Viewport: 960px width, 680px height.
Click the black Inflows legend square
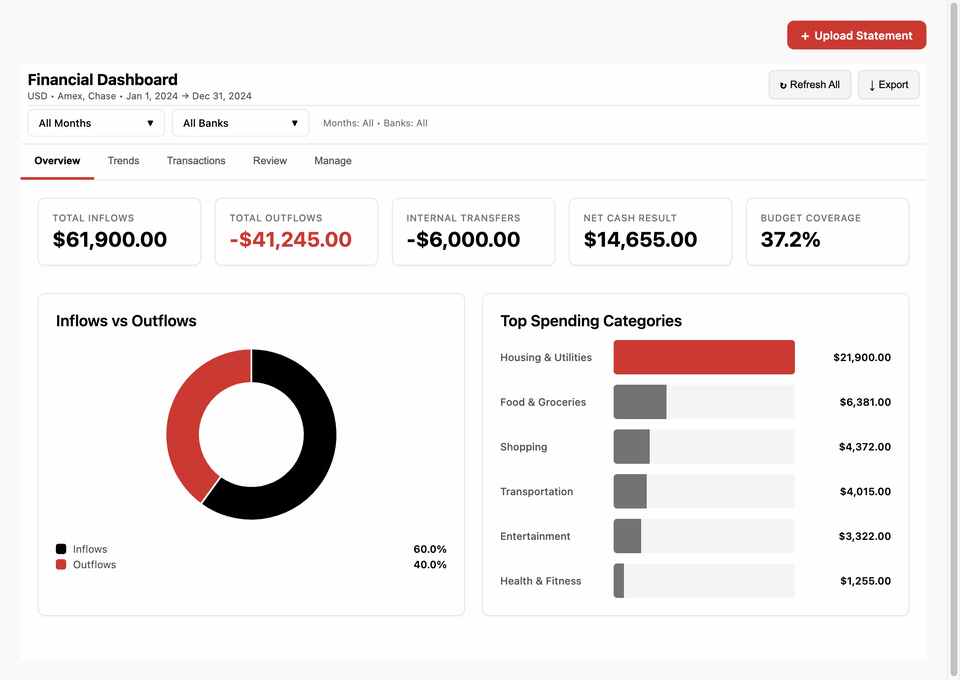[x=61, y=548]
